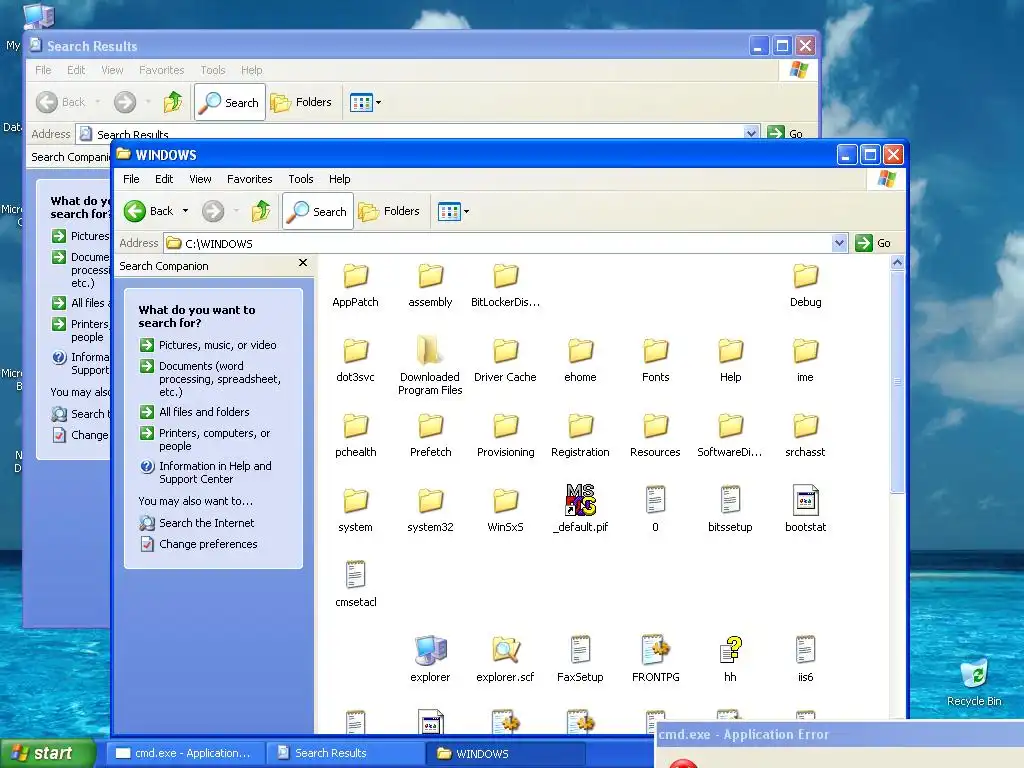This screenshot has width=1024, height=768.
Task: Select the BitLockerDis... folder
Action: coord(505,286)
